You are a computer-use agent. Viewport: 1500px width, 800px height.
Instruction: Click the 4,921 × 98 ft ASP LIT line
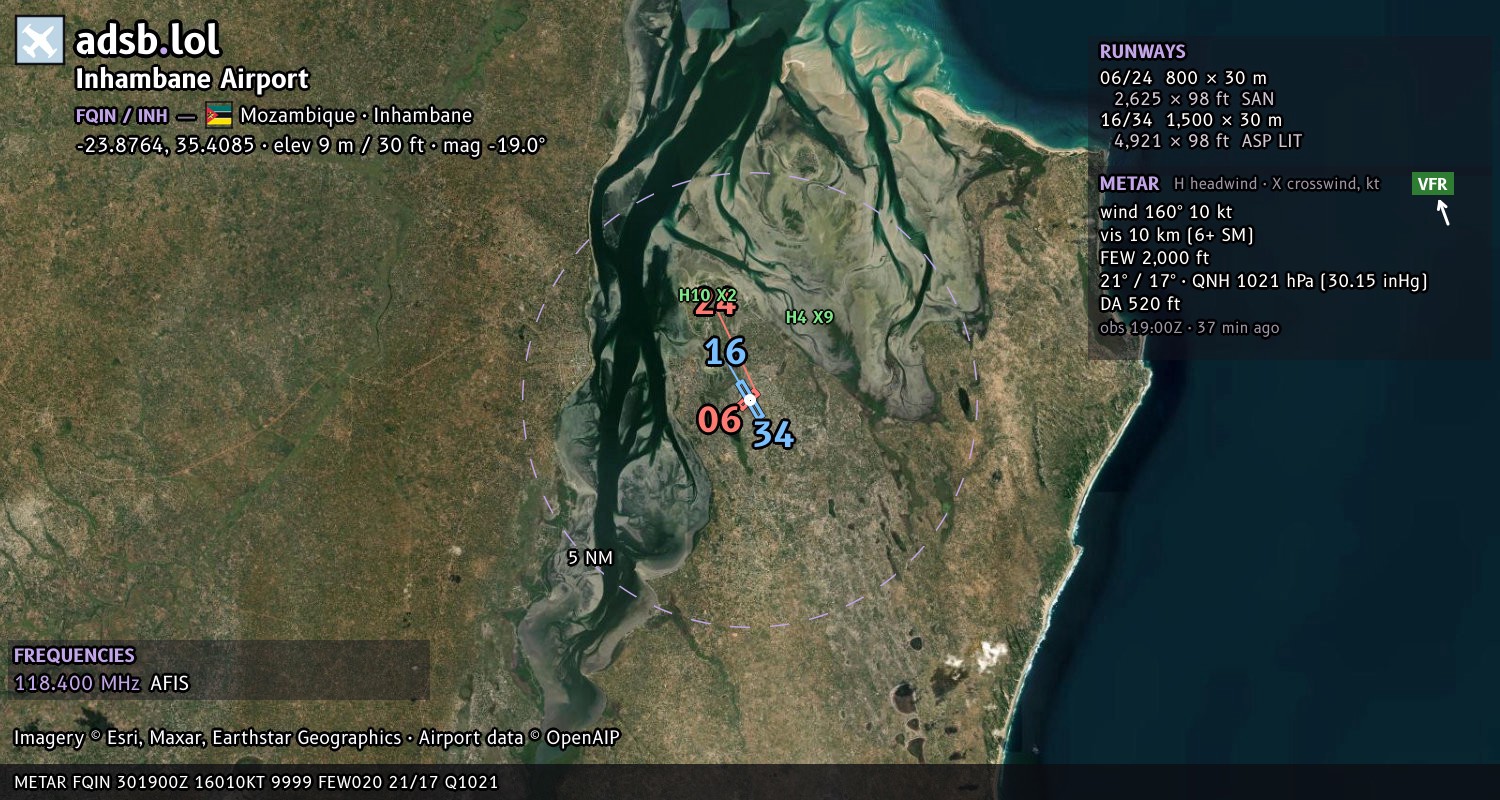(x=1208, y=141)
